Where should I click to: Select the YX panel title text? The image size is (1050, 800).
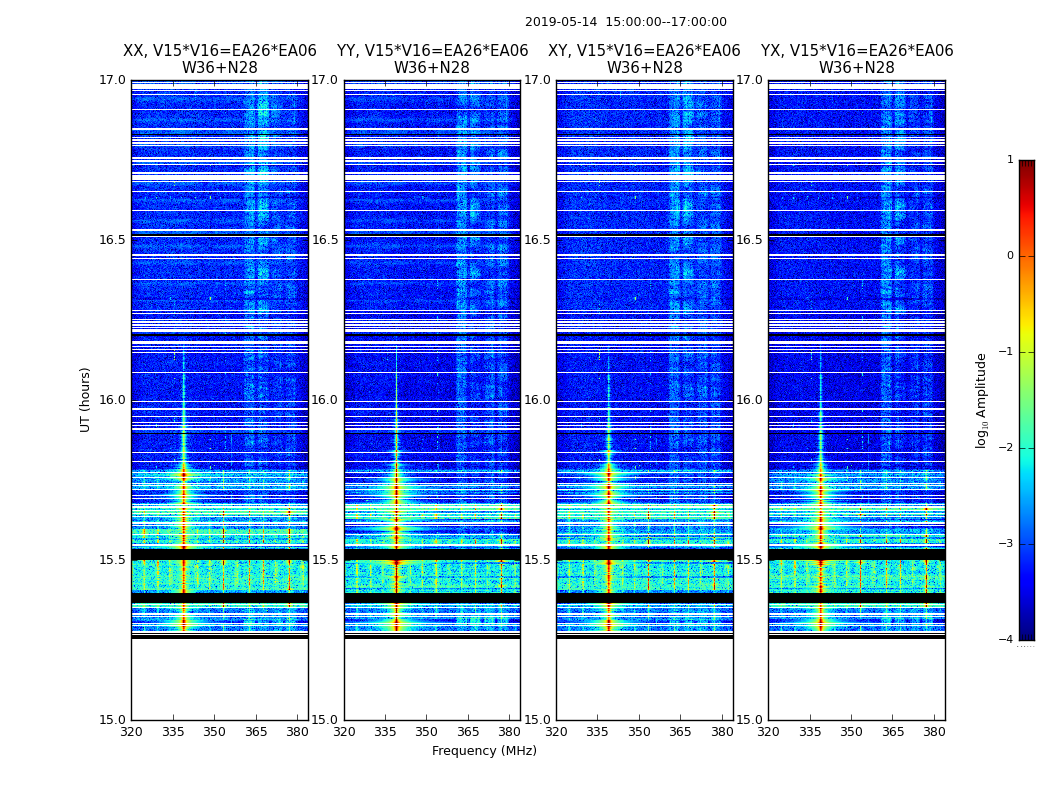(x=857, y=59)
